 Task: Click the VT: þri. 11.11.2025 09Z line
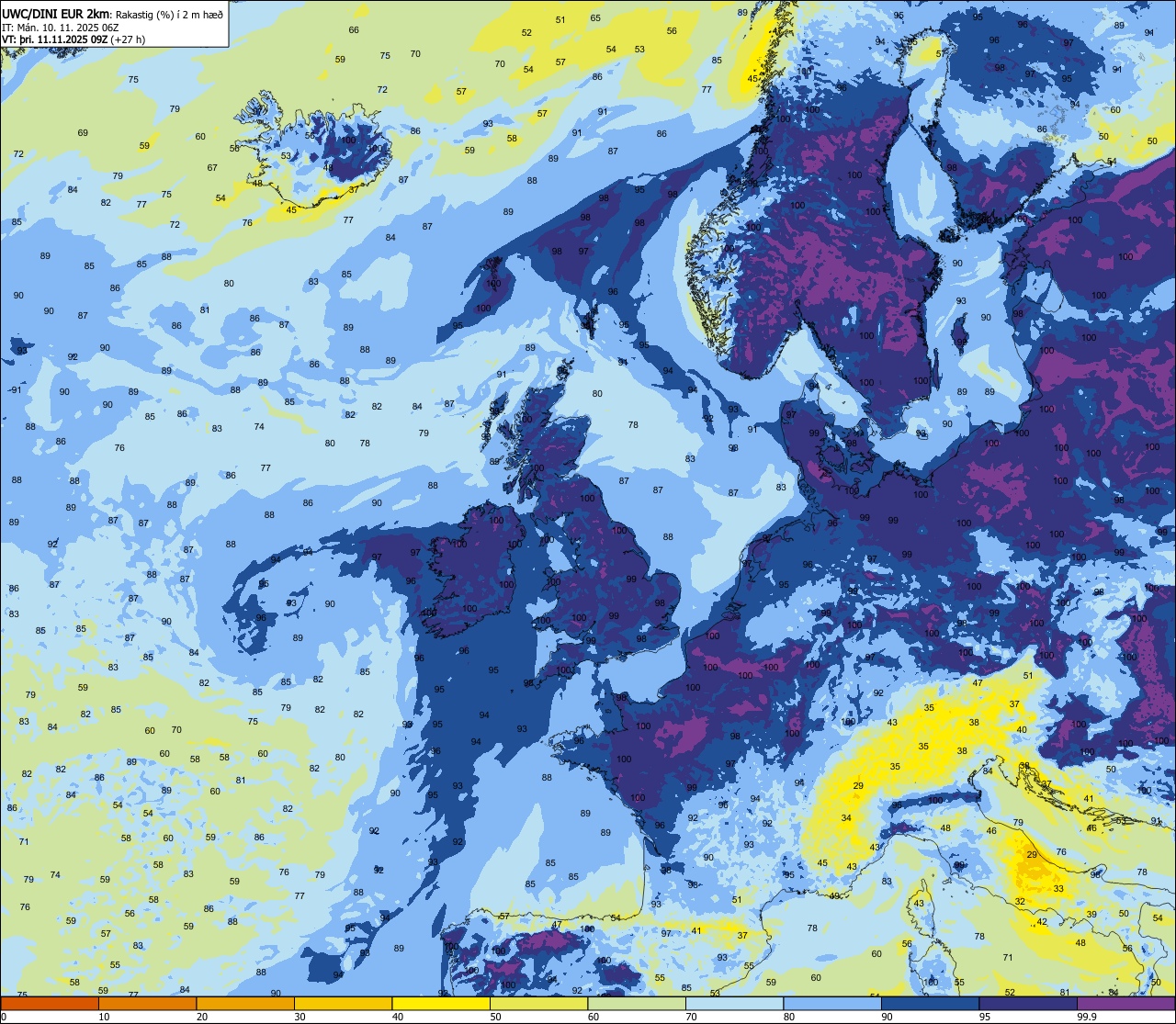(73, 39)
